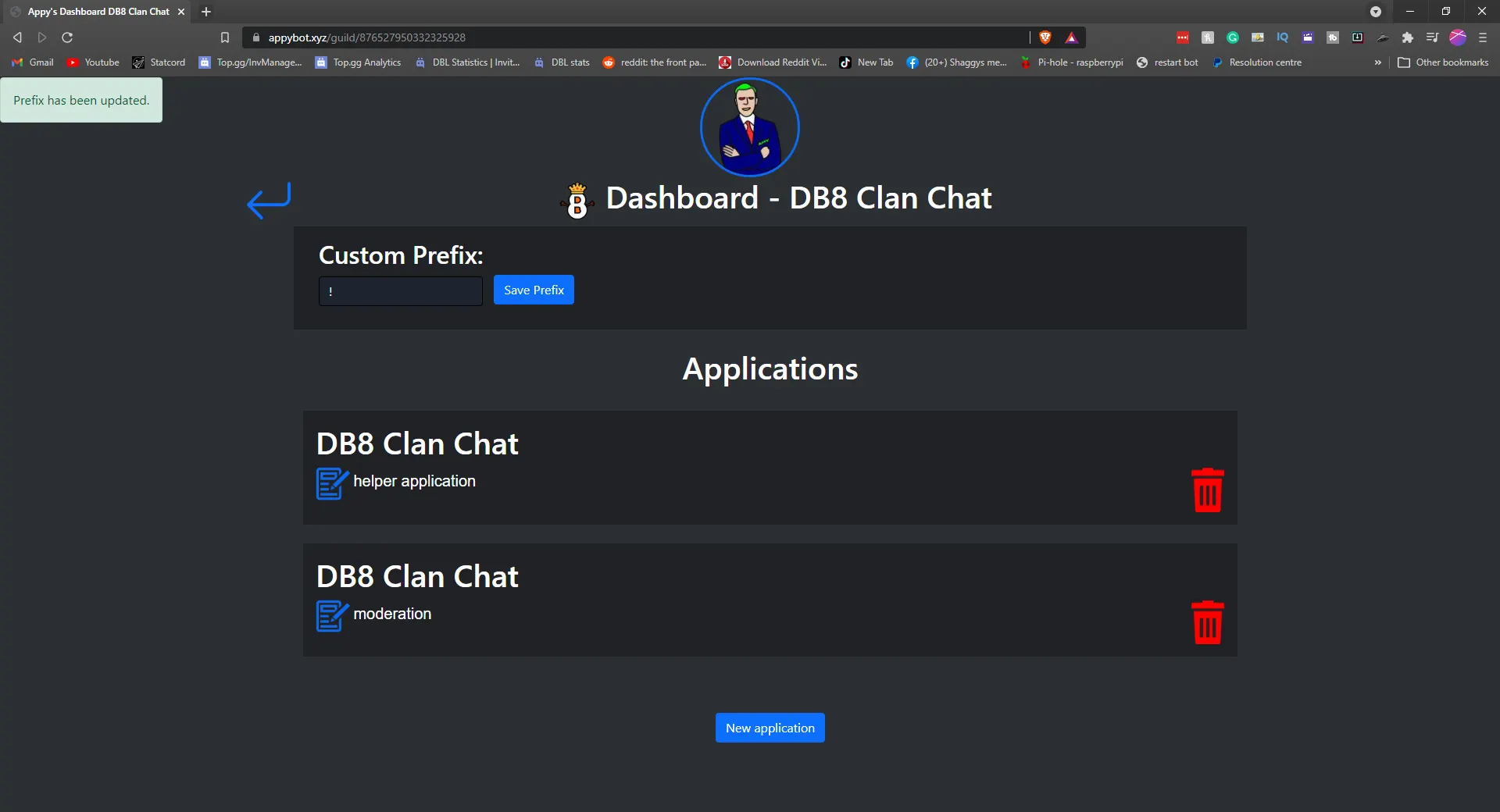Click the Appy bot avatar image

(749, 127)
